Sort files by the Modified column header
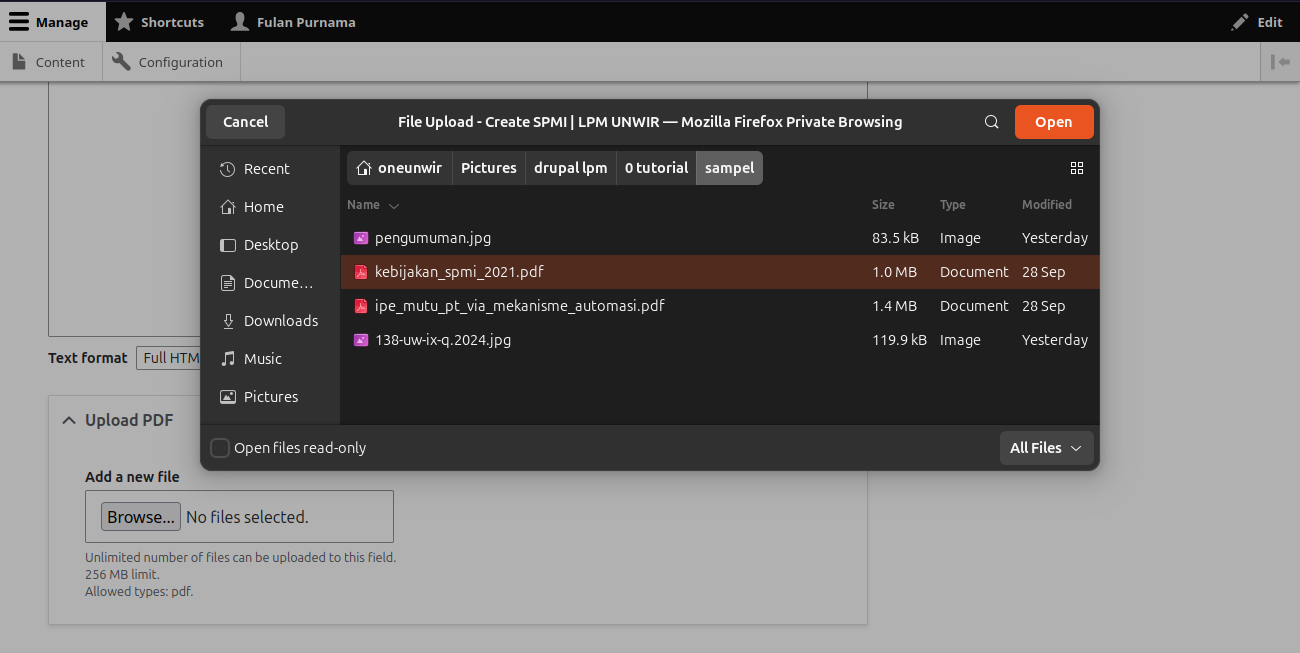 click(x=1047, y=205)
